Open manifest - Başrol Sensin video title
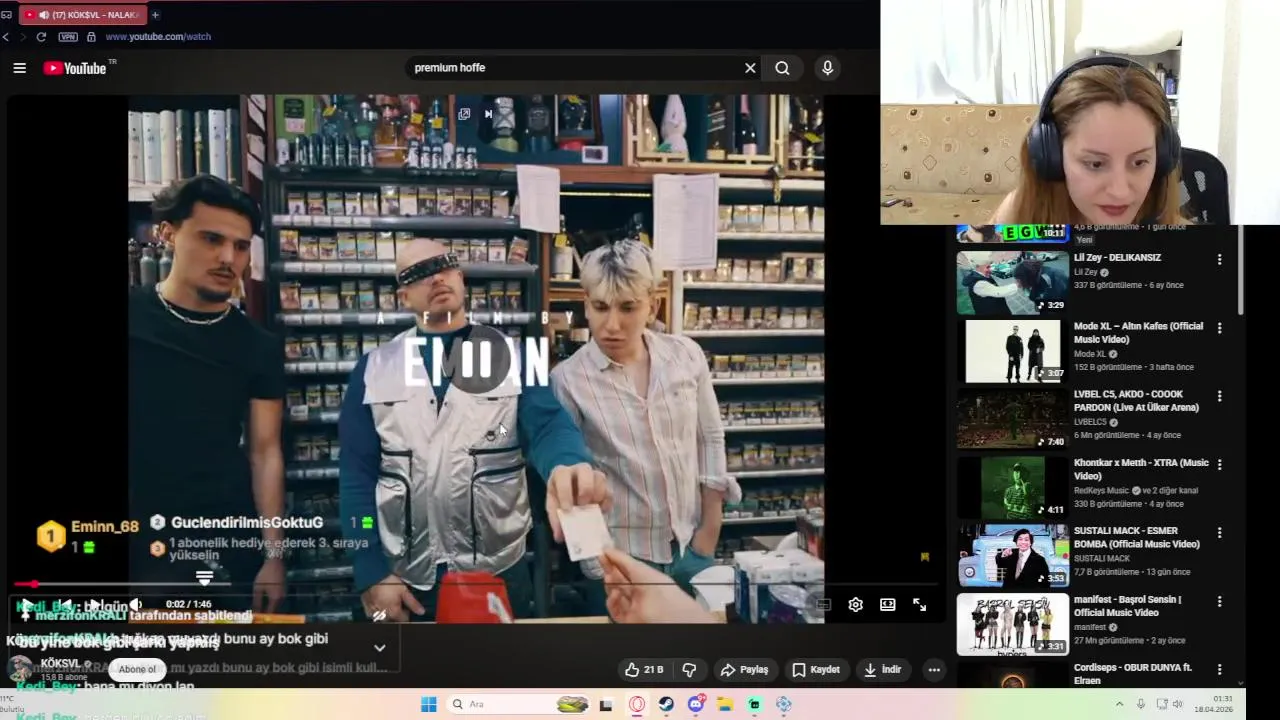 1127,606
